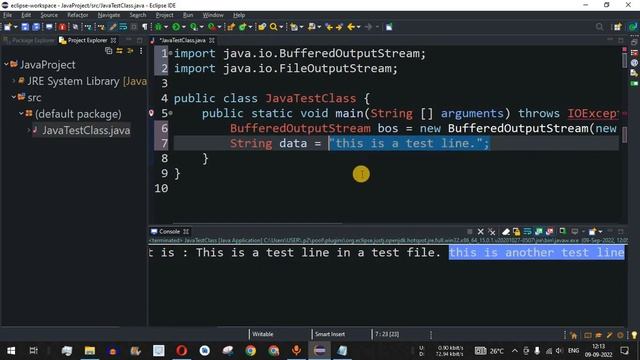Click code line 8 closing brace
The image size is (640, 360).
click(x=205, y=158)
